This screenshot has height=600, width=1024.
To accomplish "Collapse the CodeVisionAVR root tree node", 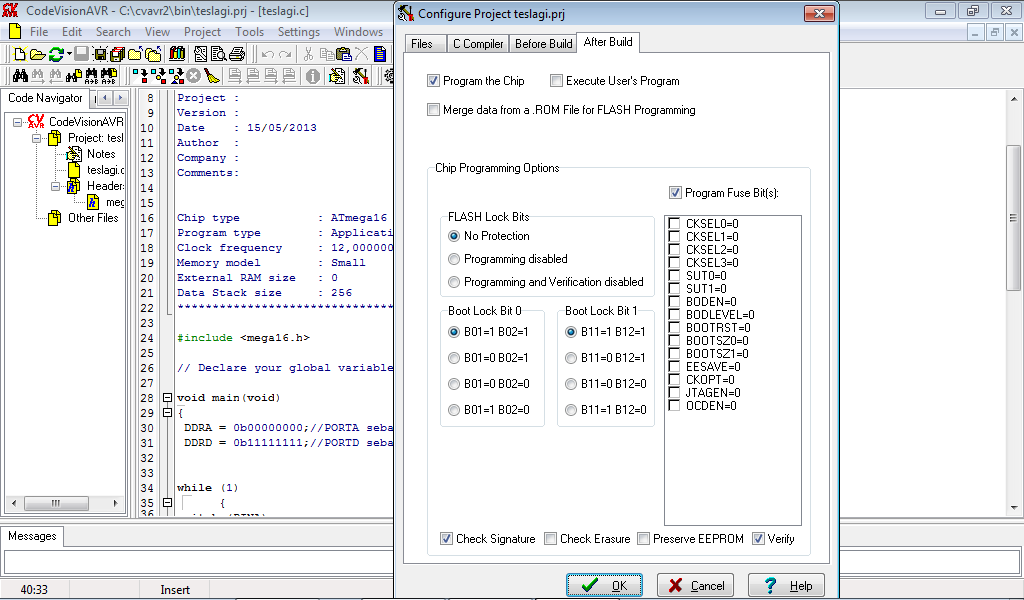I will coord(18,122).
